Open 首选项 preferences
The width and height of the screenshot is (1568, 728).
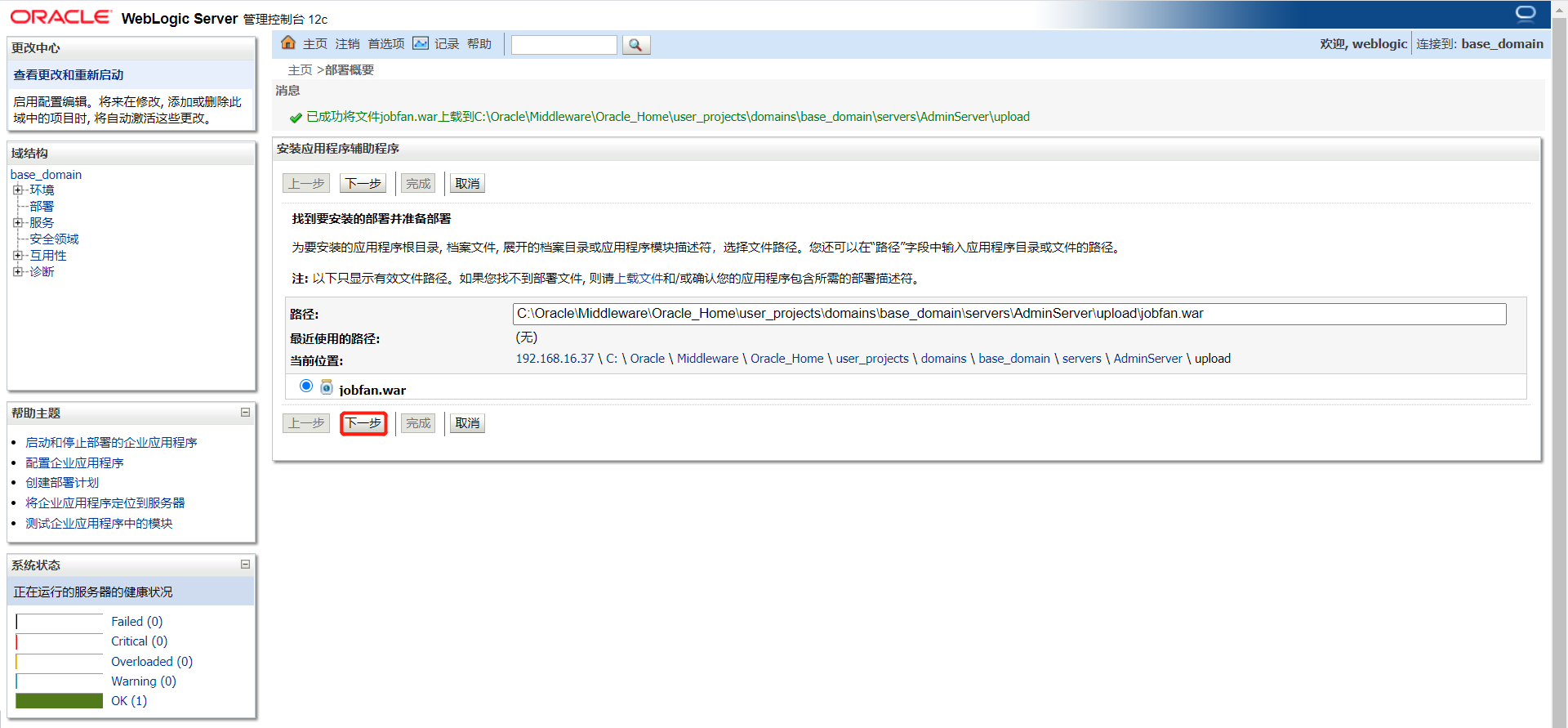[386, 44]
